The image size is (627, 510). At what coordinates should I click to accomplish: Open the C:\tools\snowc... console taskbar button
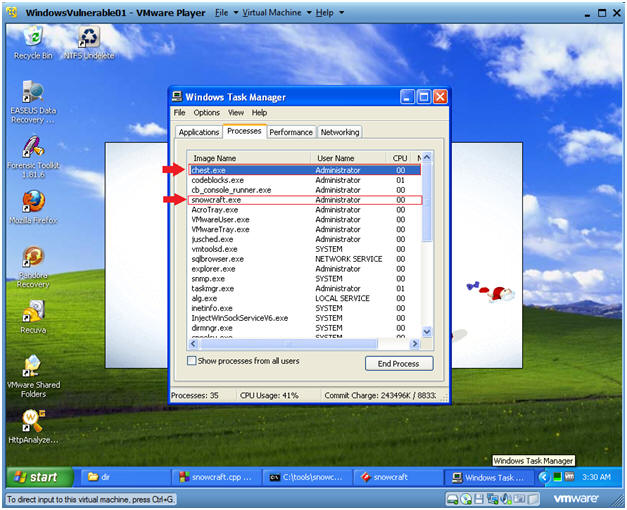307,477
